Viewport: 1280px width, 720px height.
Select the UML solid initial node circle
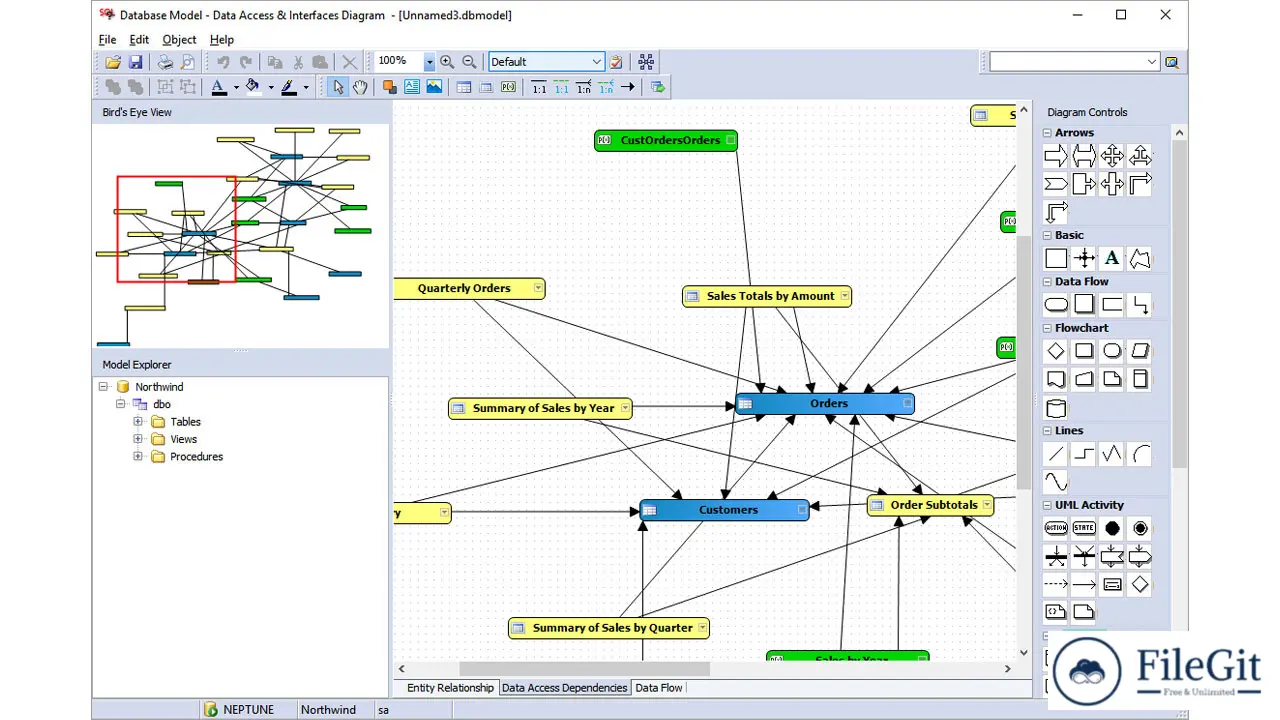1112,528
